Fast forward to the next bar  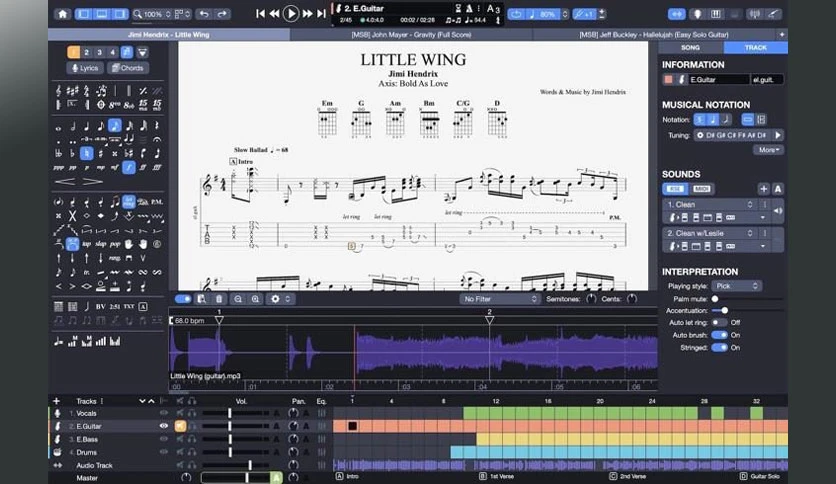pos(308,14)
